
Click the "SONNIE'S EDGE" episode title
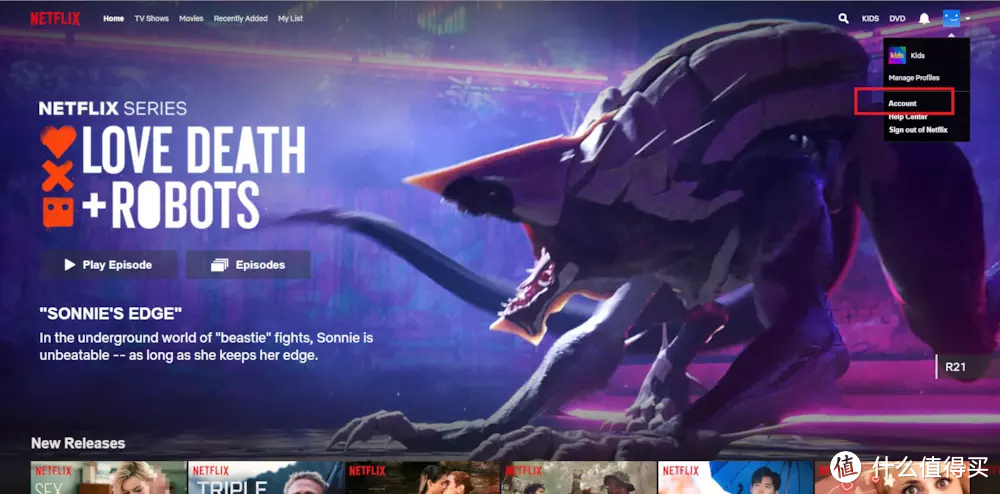[x=111, y=313]
